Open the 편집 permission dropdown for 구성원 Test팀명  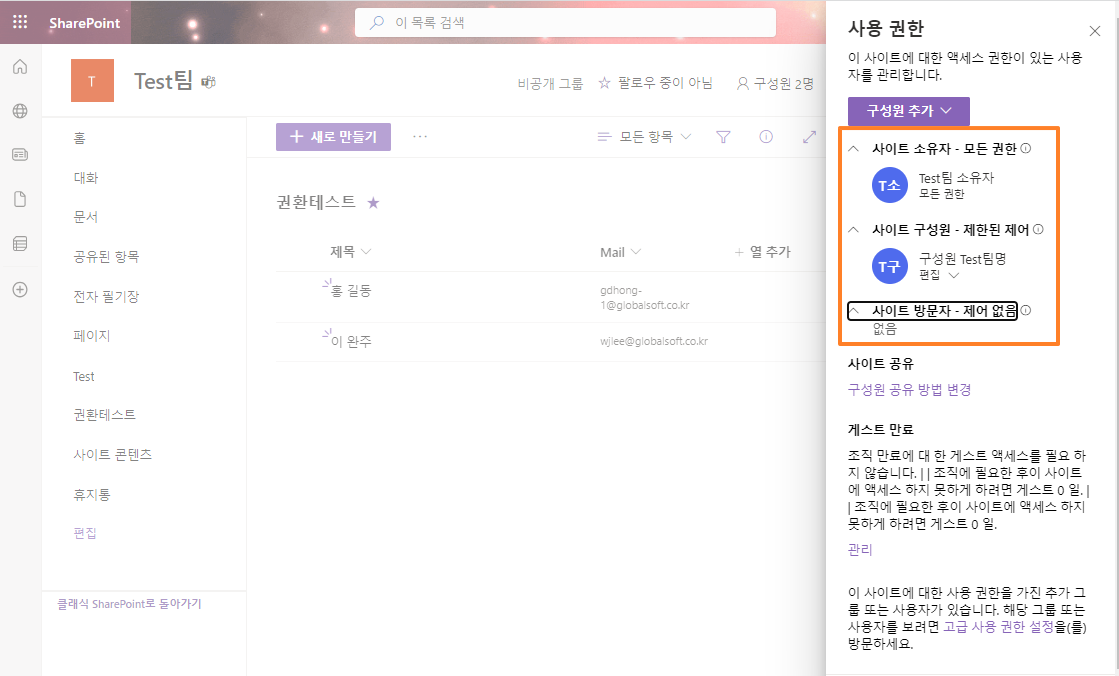(x=938, y=275)
